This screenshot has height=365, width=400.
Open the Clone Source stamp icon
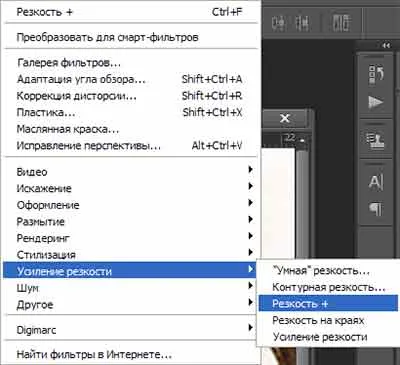click(x=376, y=140)
